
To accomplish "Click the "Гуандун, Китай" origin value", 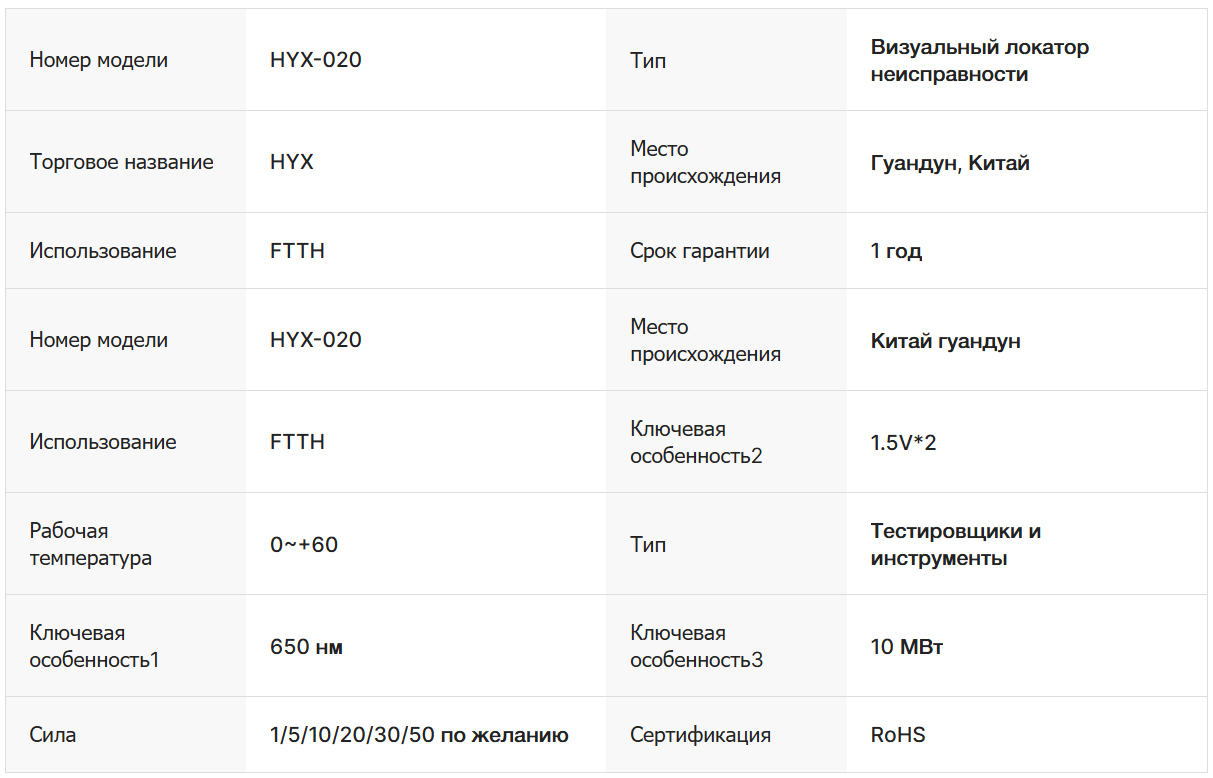I will coord(949,163).
